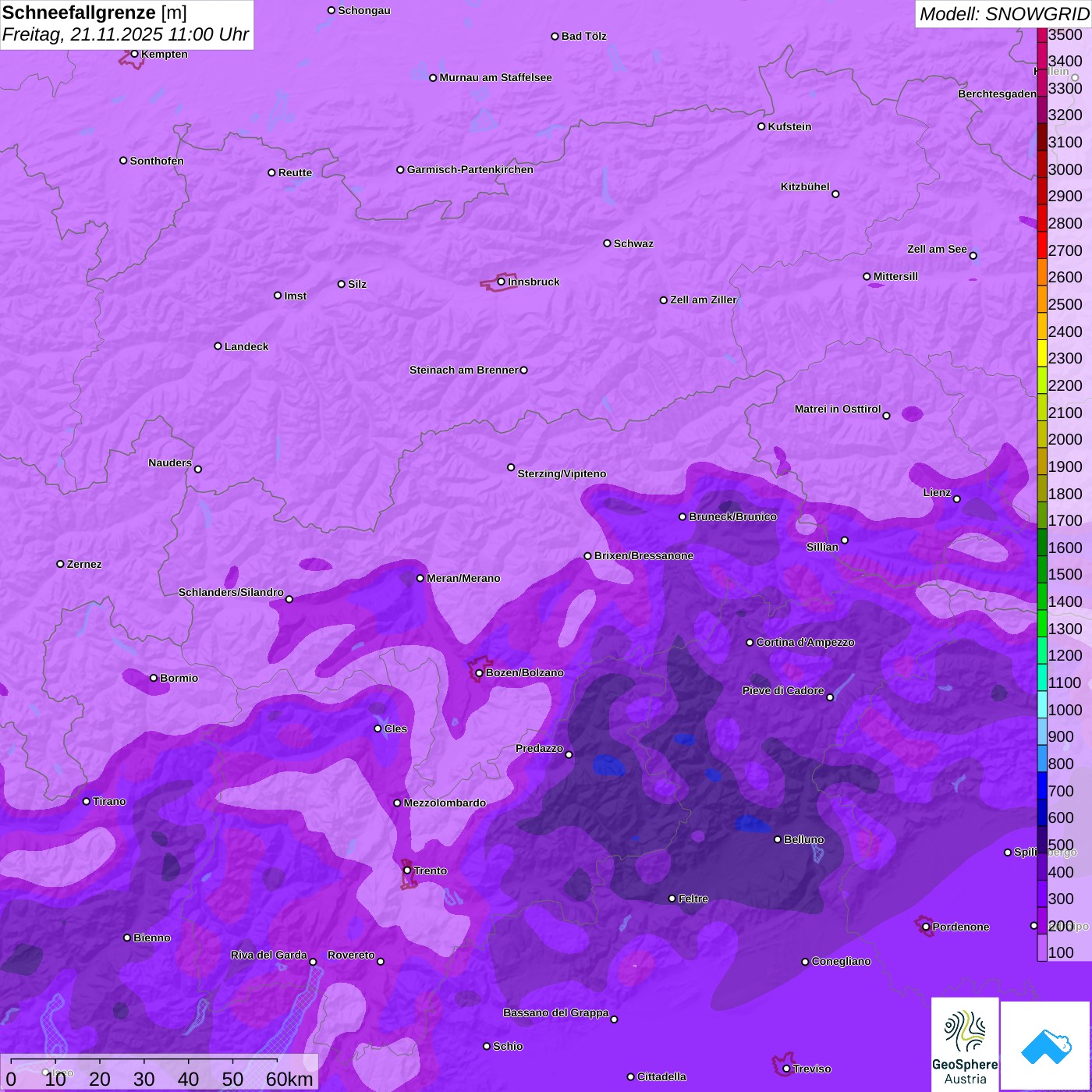
Task: Click the 'Pieve di Cadore' label
Action: 783,690
